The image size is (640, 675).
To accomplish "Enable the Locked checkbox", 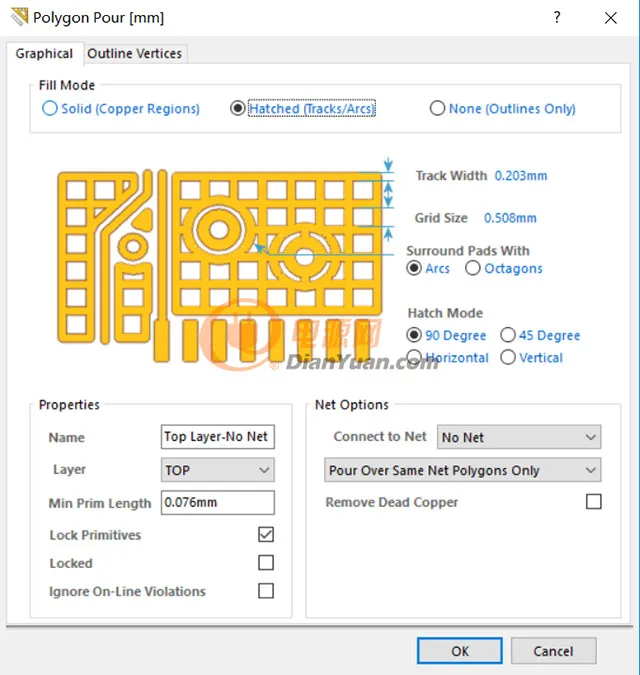I will [266, 563].
